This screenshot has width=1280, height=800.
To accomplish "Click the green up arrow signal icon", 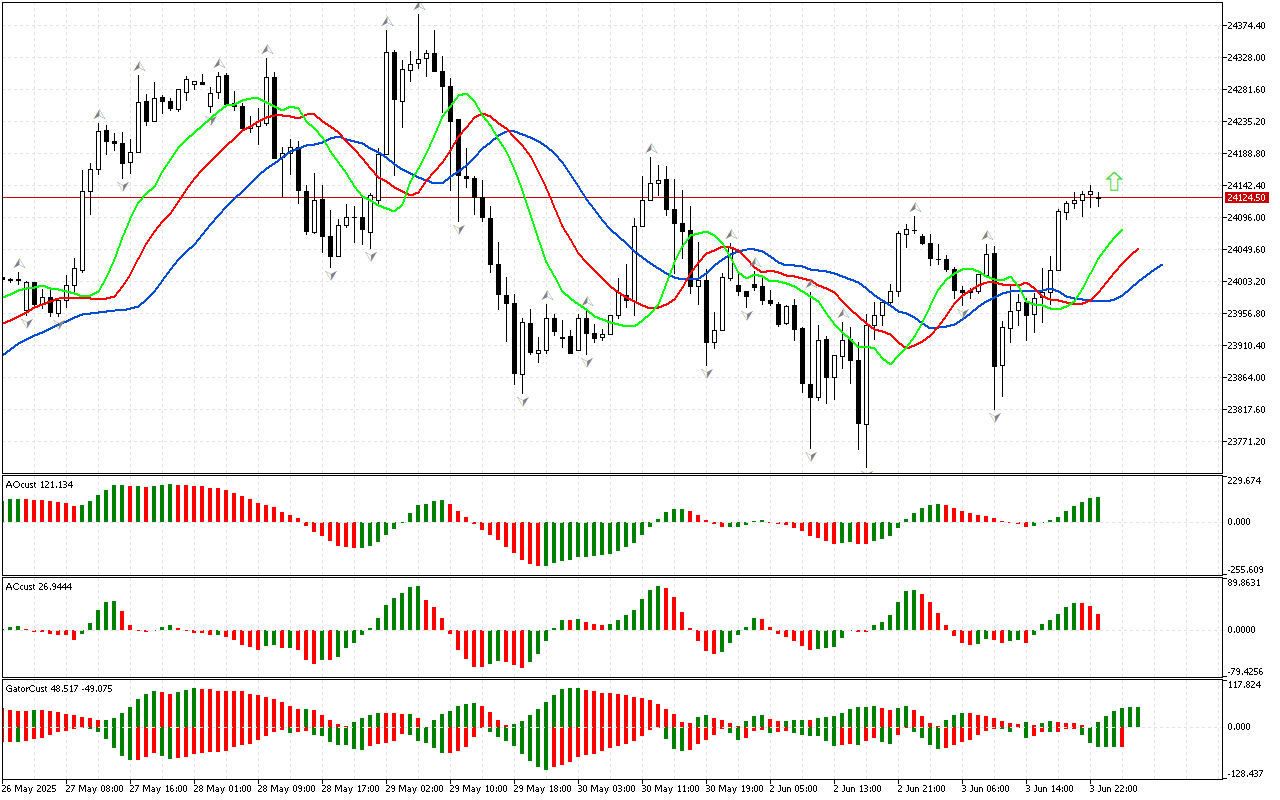I will click(x=1114, y=181).
